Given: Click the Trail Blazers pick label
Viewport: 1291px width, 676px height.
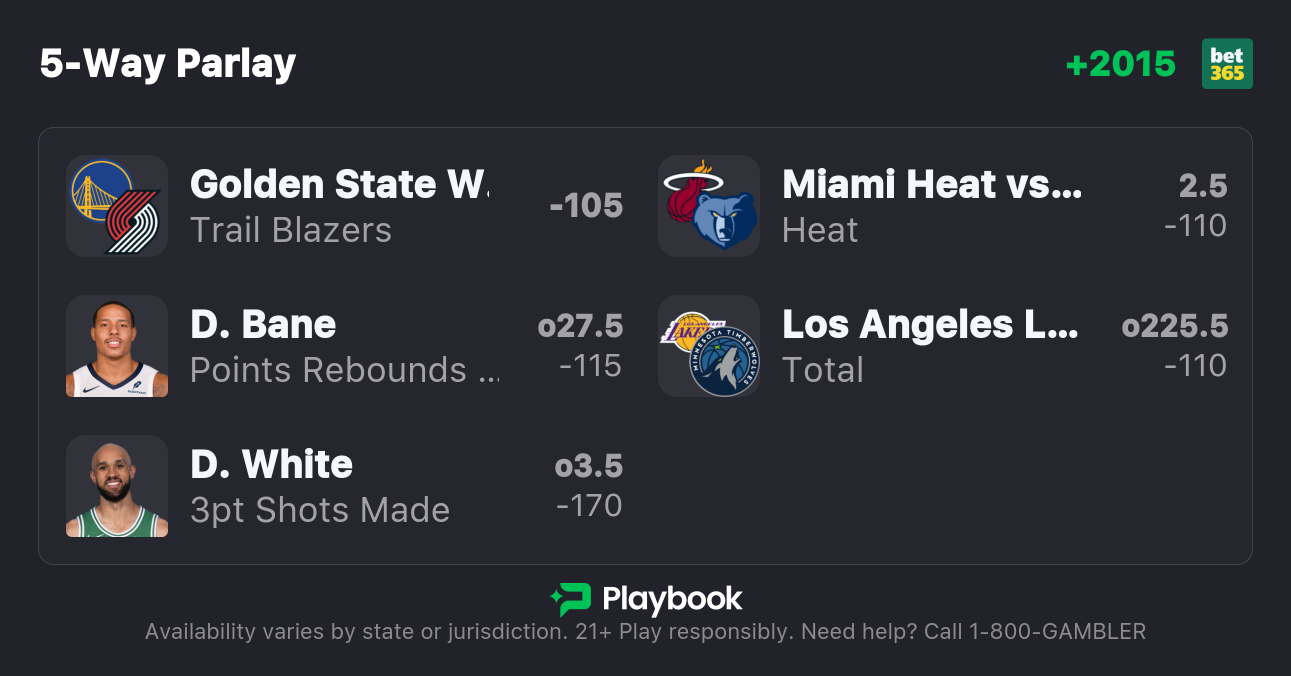Looking at the screenshot, I should pos(290,230).
